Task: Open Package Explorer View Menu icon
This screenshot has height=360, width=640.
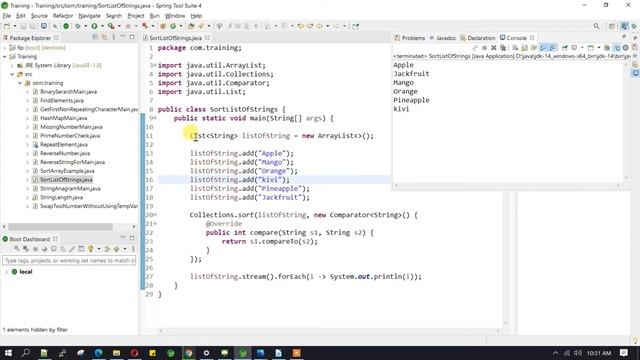Action: click(113, 37)
